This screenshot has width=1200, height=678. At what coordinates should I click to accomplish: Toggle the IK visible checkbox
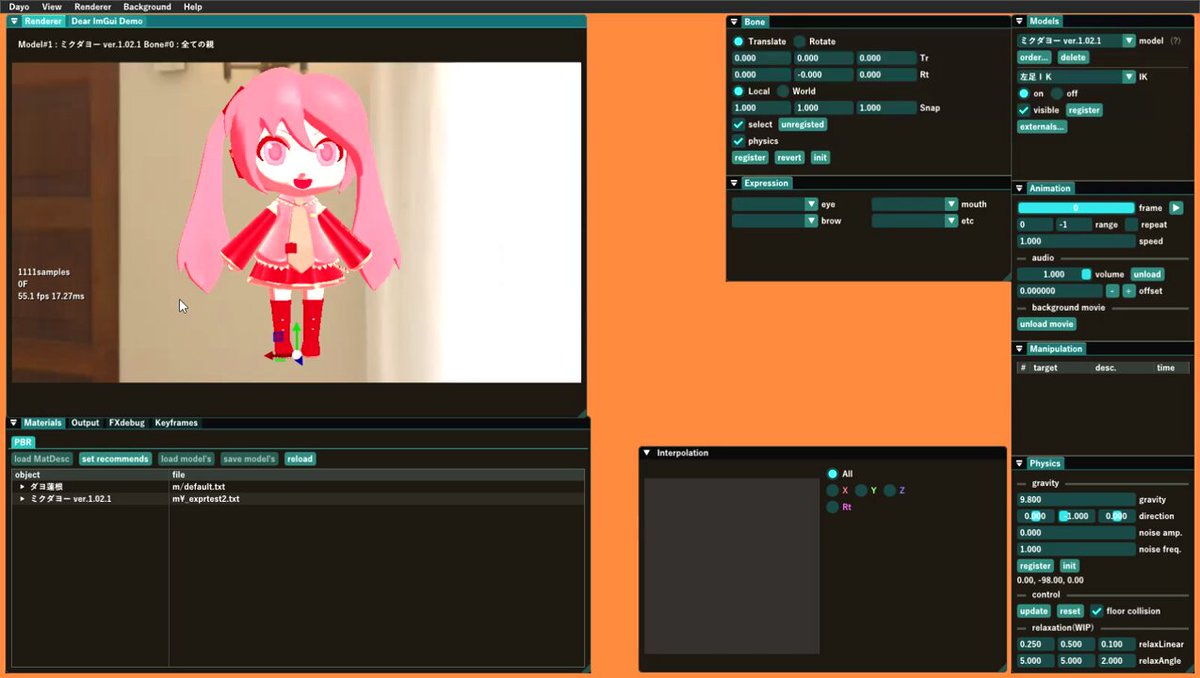tap(1024, 110)
